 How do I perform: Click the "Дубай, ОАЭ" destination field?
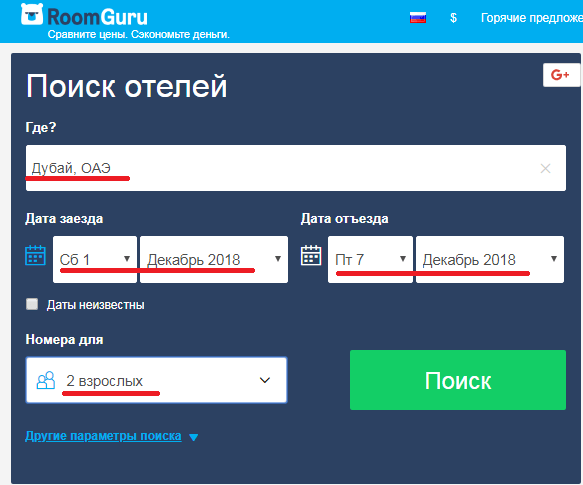coord(296,168)
